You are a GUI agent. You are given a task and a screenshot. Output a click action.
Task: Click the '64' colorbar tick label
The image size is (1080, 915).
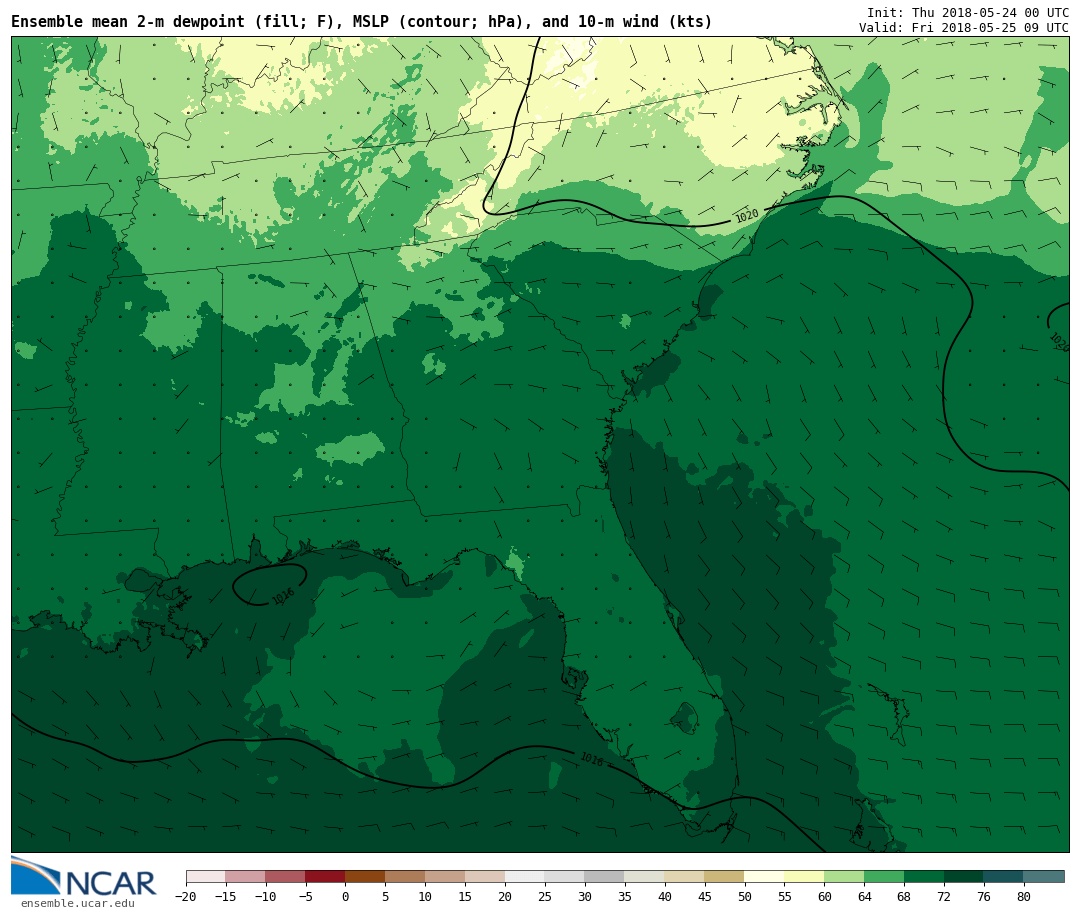click(x=864, y=896)
